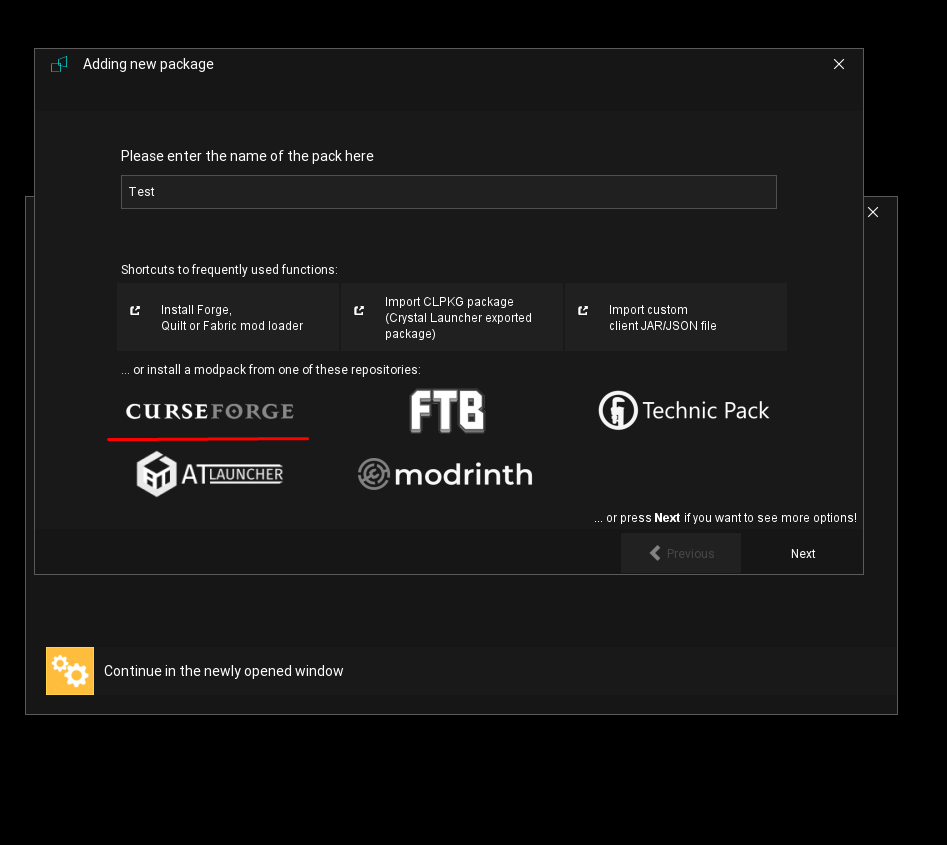Open the CurseForge modpack repository
Viewport: 947px width, 845px height.
(x=209, y=411)
